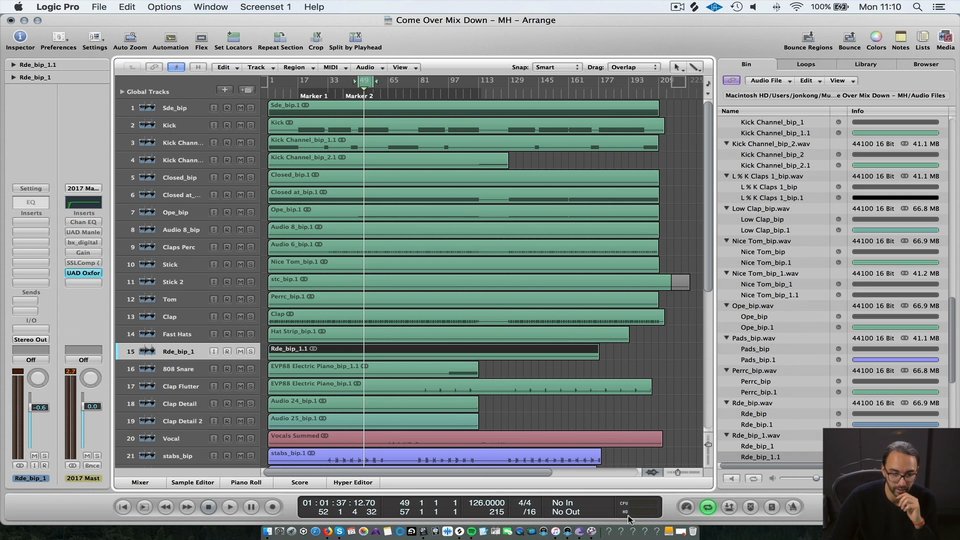Open the UAD Oxfor insert plugin

point(83,273)
